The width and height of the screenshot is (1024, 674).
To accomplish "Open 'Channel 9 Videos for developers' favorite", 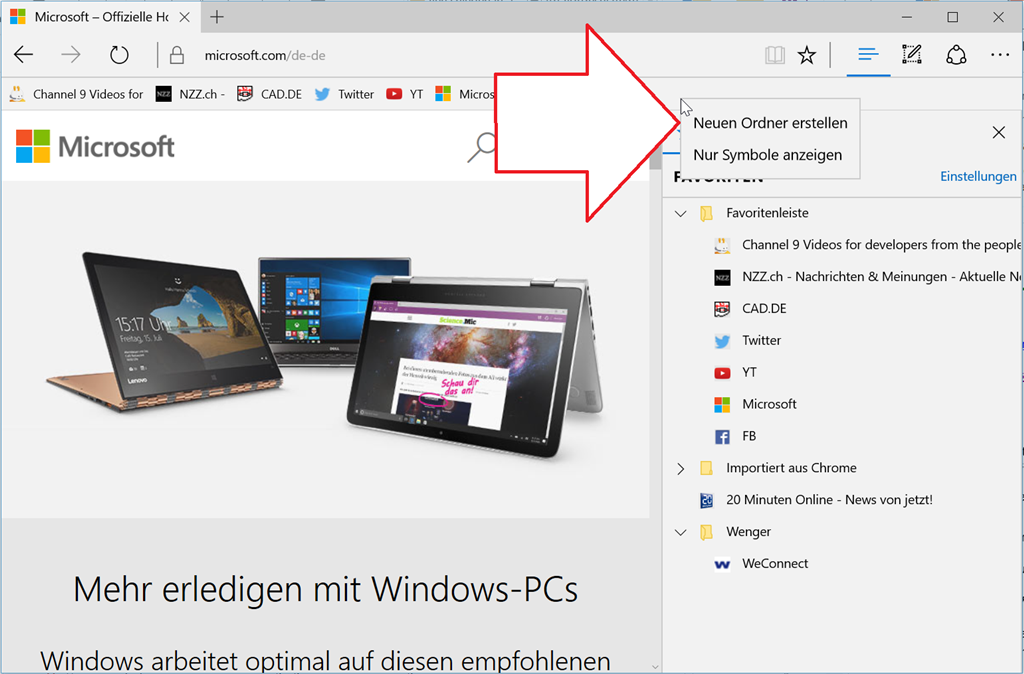I will pos(867,245).
